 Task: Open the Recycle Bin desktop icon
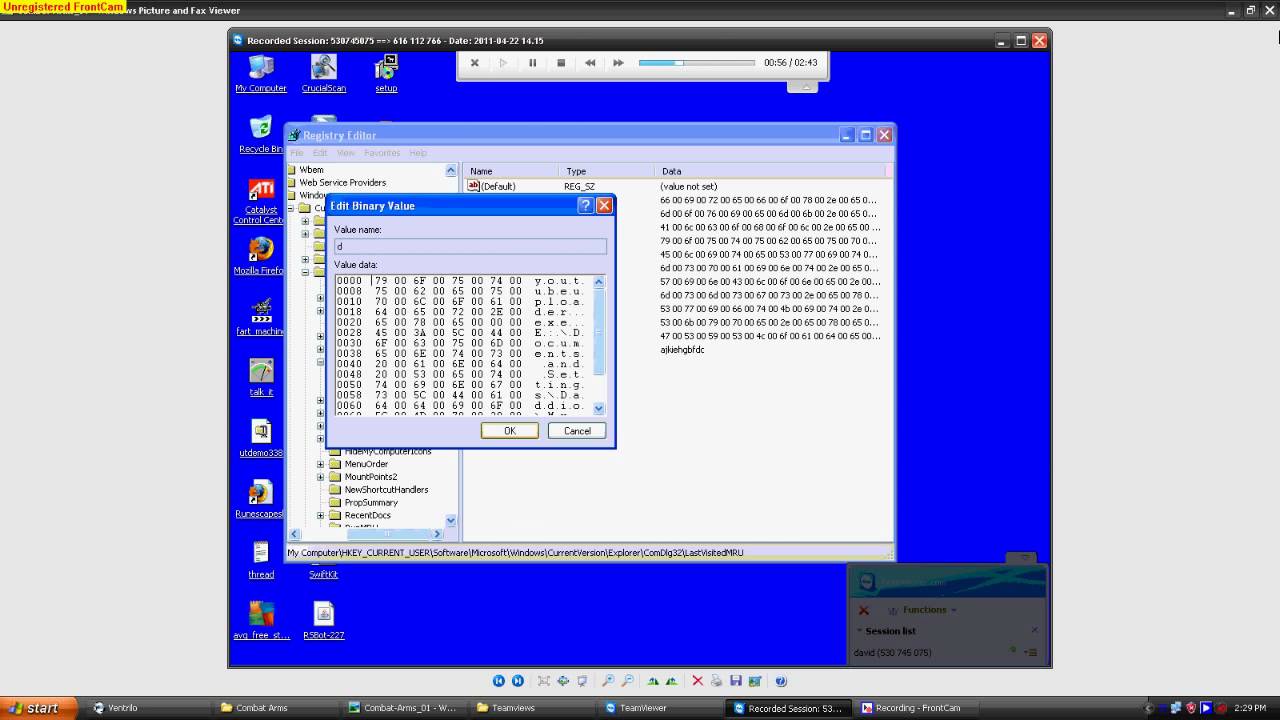[260, 135]
